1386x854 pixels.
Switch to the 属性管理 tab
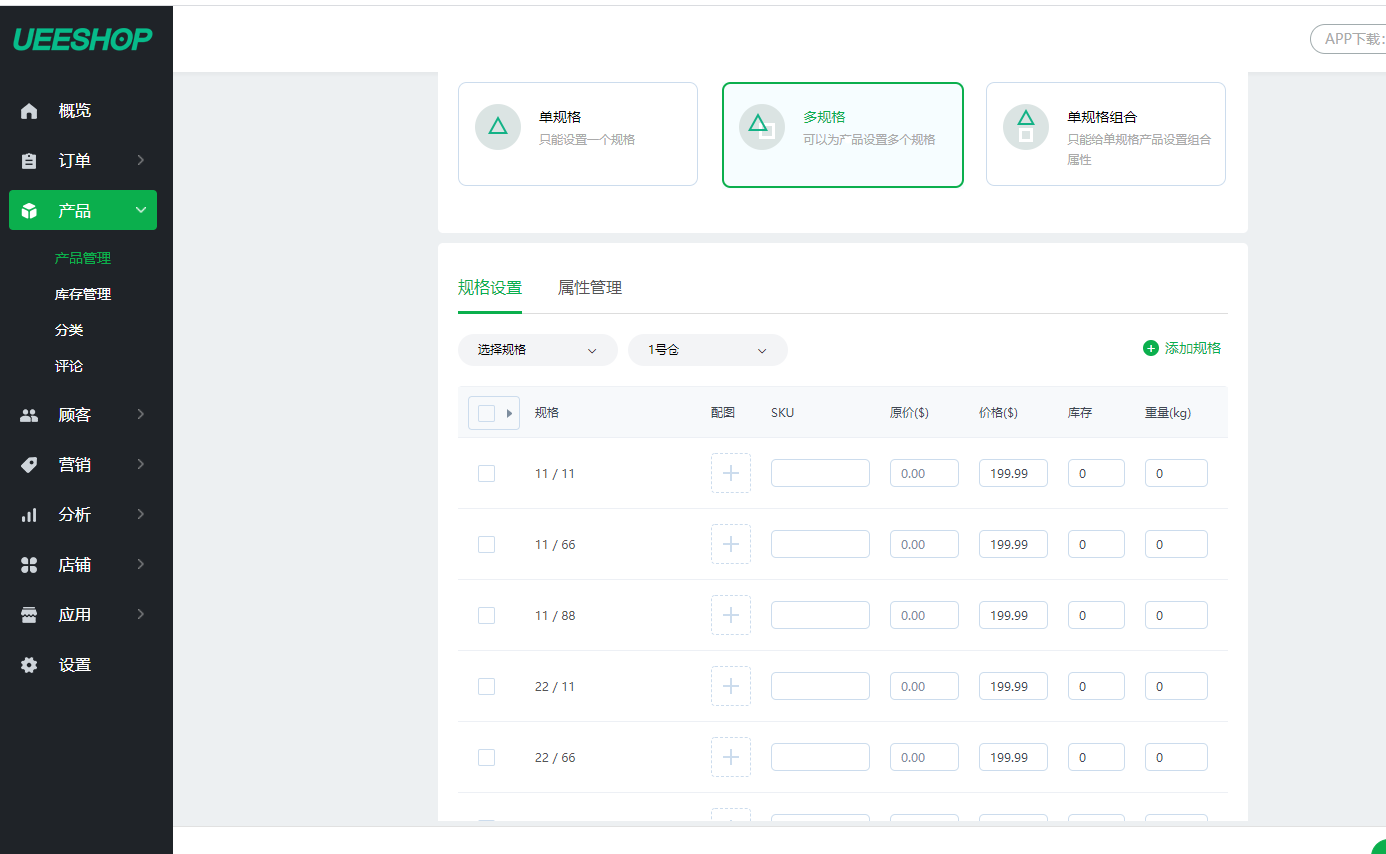point(590,288)
